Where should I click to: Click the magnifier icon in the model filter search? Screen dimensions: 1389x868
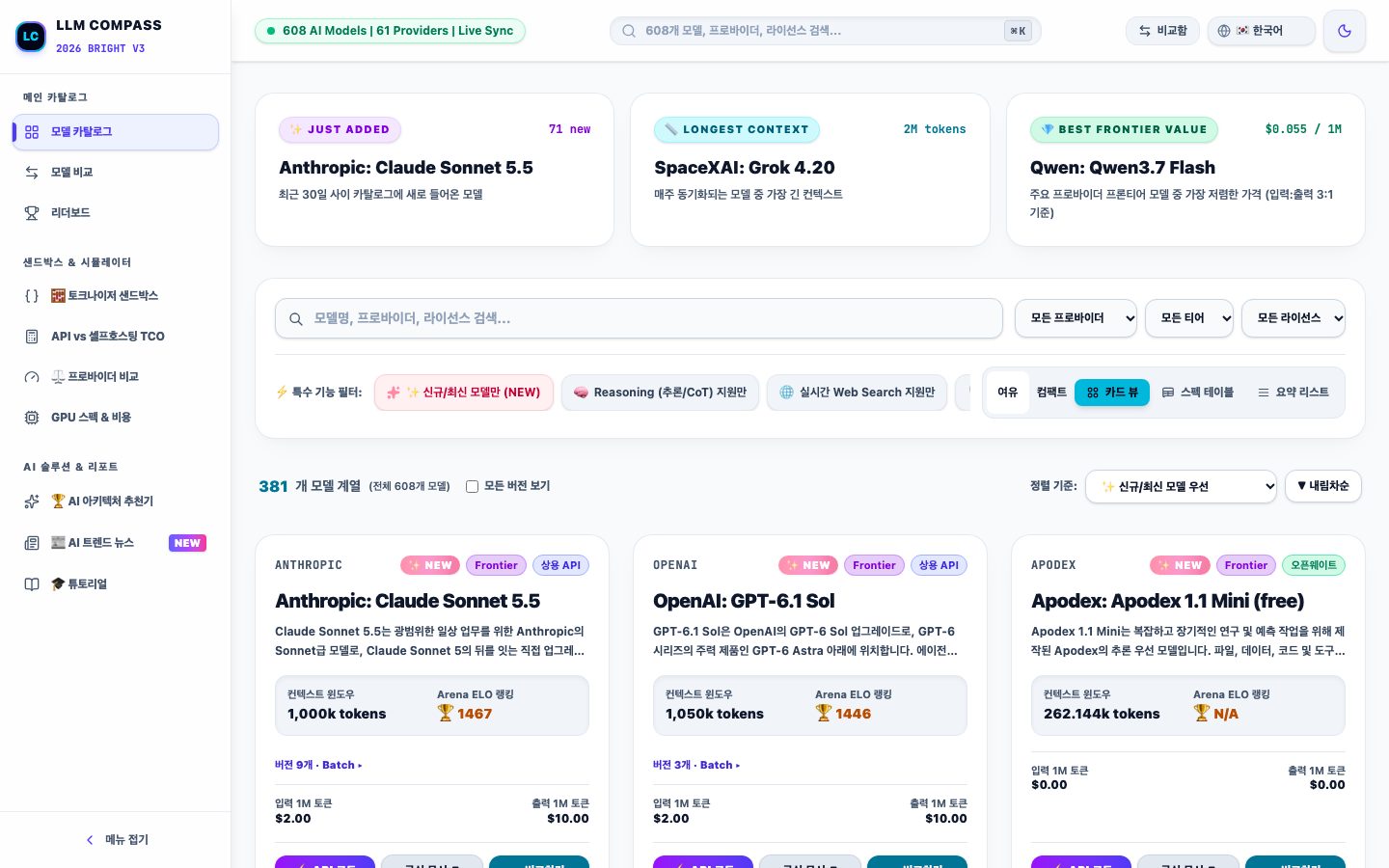click(296, 319)
